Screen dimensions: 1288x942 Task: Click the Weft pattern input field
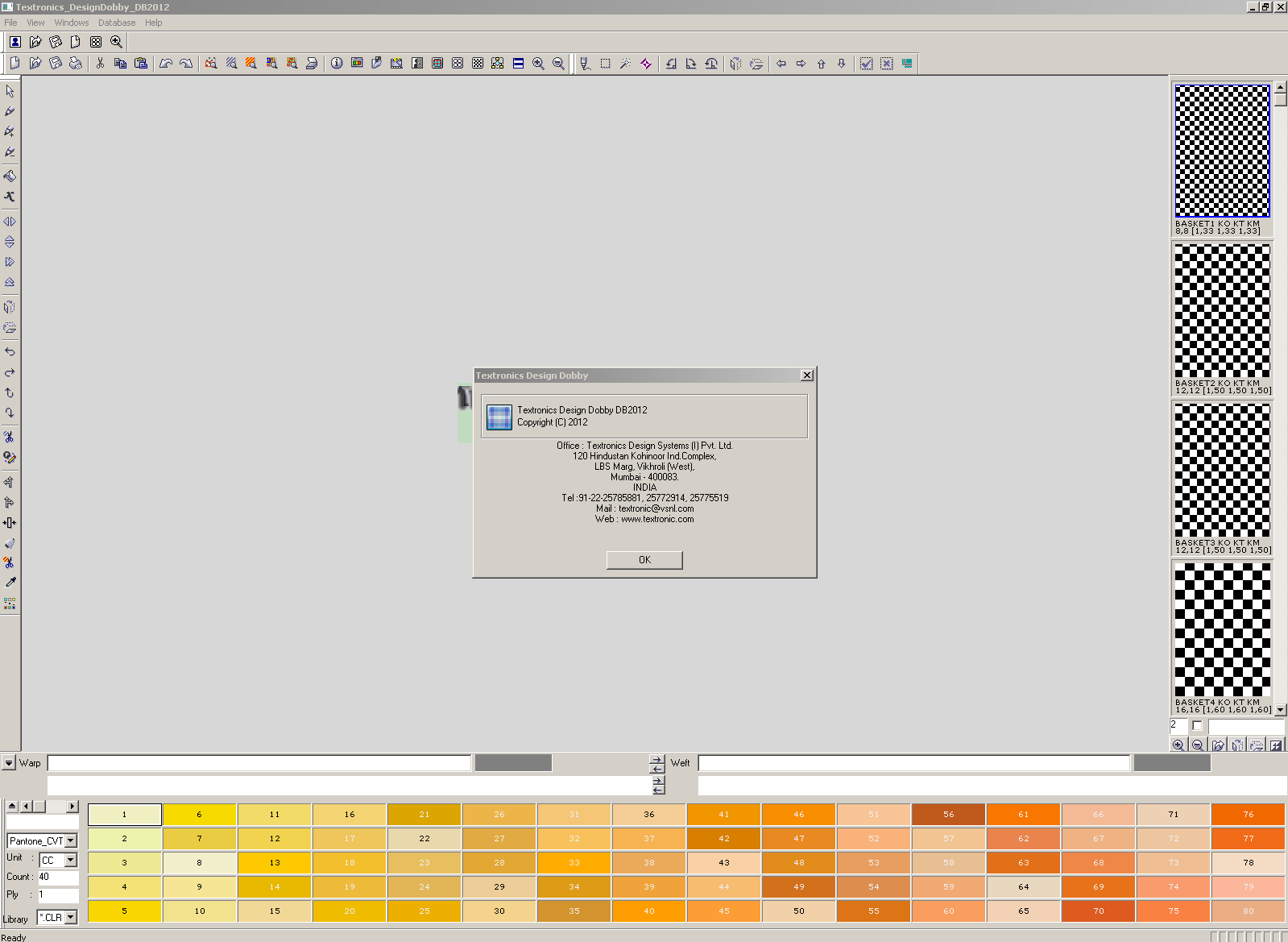914,763
